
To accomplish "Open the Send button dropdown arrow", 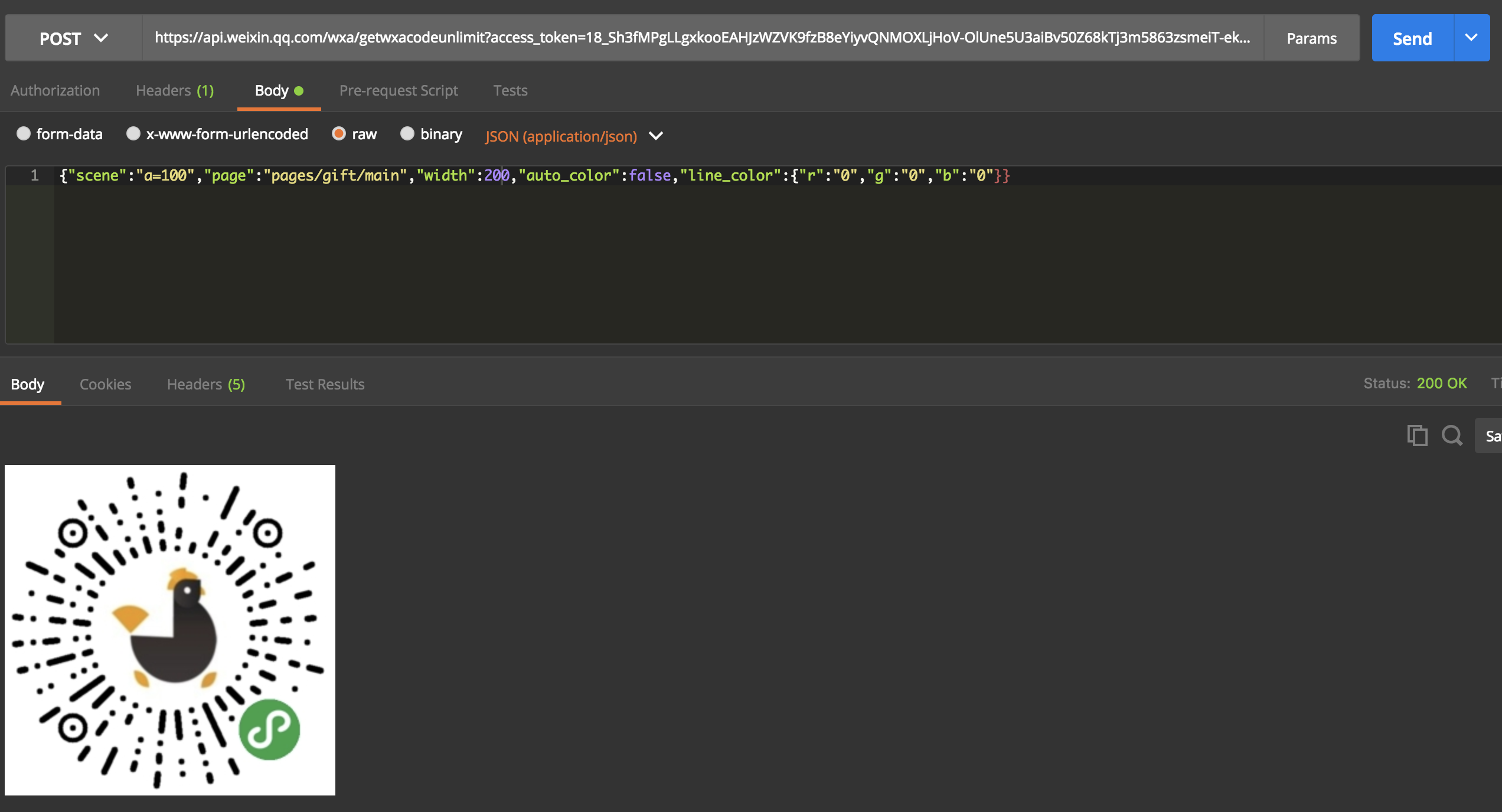I will [x=1471, y=38].
